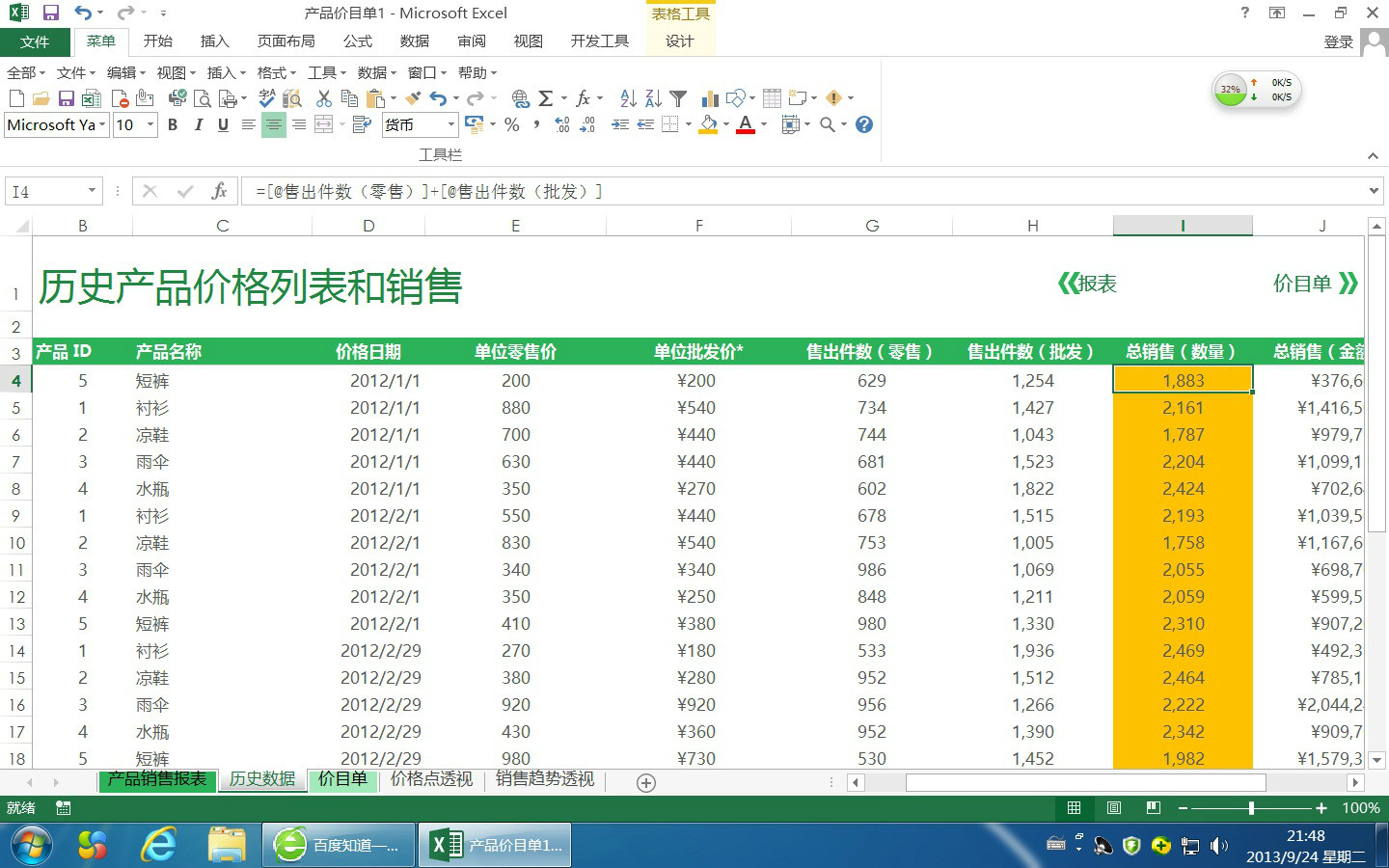Screen dimensions: 1389x868
Task: Click the AutoSum sigma icon
Action: pyautogui.click(x=546, y=98)
